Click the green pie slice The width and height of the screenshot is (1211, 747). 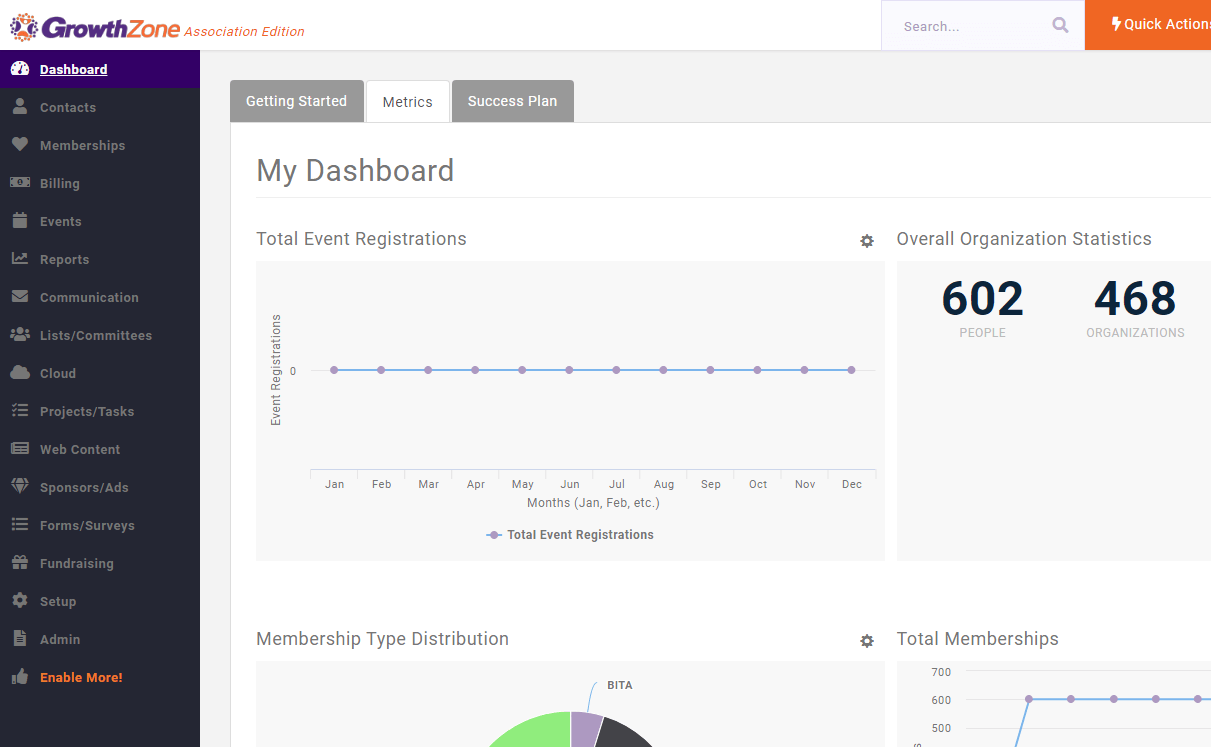coord(535,732)
